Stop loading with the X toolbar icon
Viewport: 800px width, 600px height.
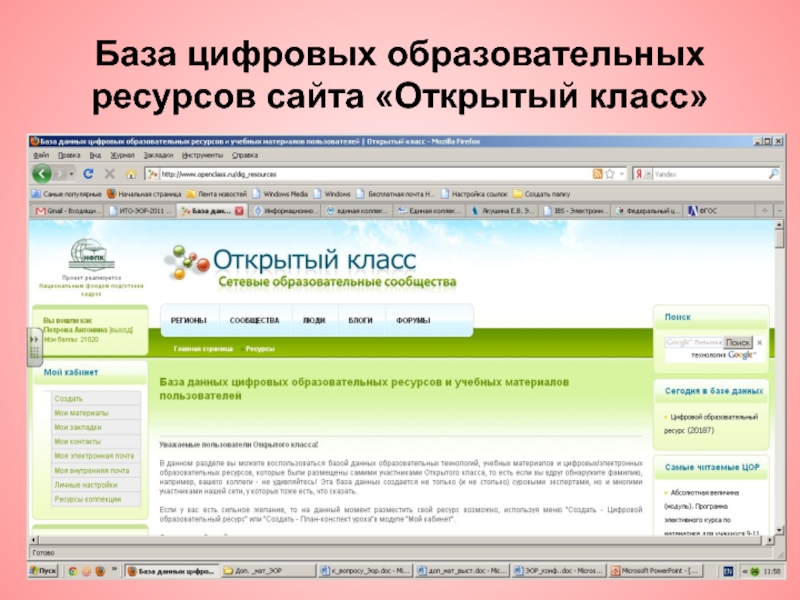109,174
